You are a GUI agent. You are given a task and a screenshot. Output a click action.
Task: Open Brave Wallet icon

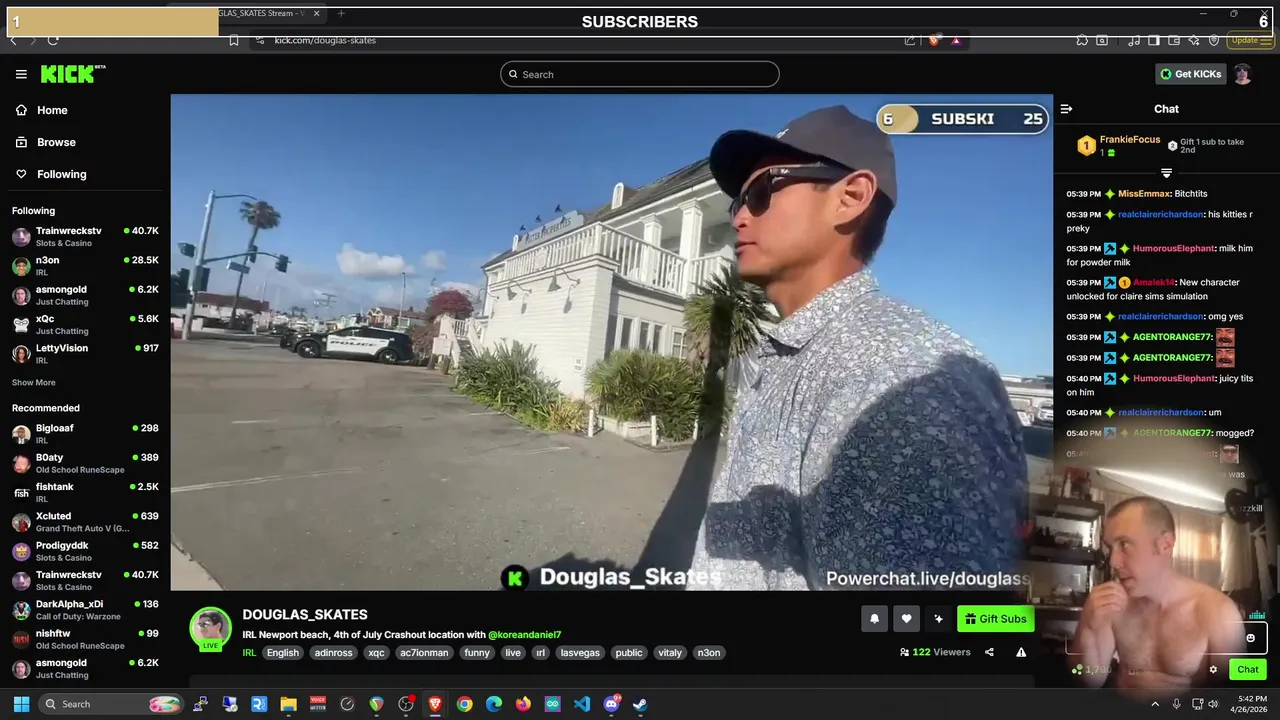pos(1174,40)
